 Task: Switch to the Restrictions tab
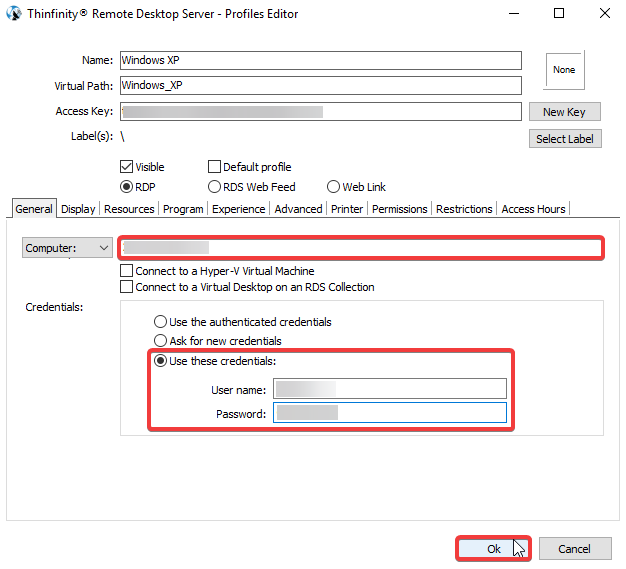(464, 209)
